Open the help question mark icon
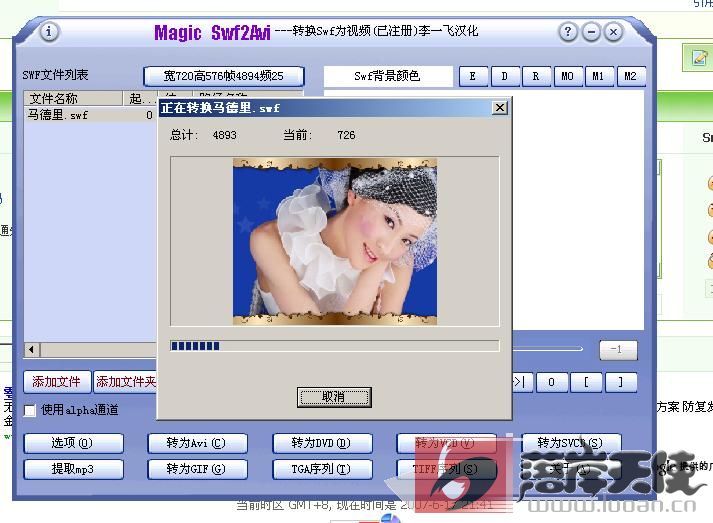The height and width of the screenshot is (523, 713). click(x=567, y=32)
